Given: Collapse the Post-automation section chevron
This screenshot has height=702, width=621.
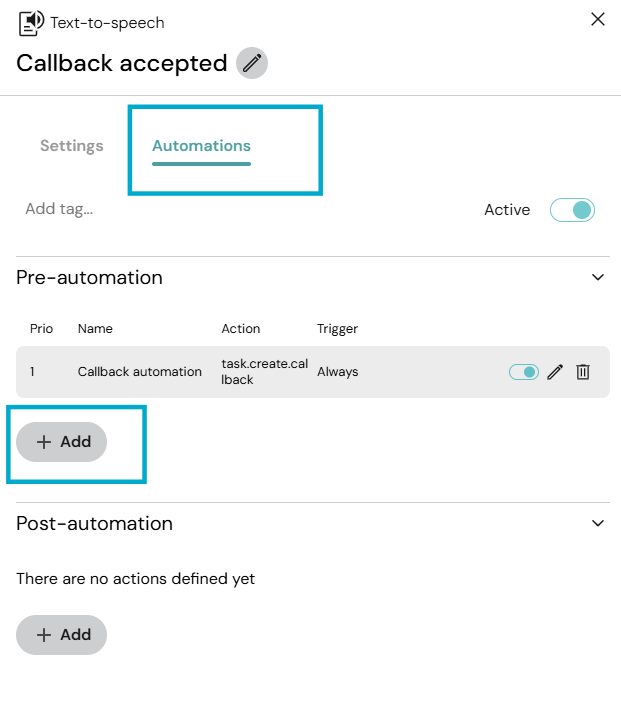Looking at the screenshot, I should click(598, 523).
